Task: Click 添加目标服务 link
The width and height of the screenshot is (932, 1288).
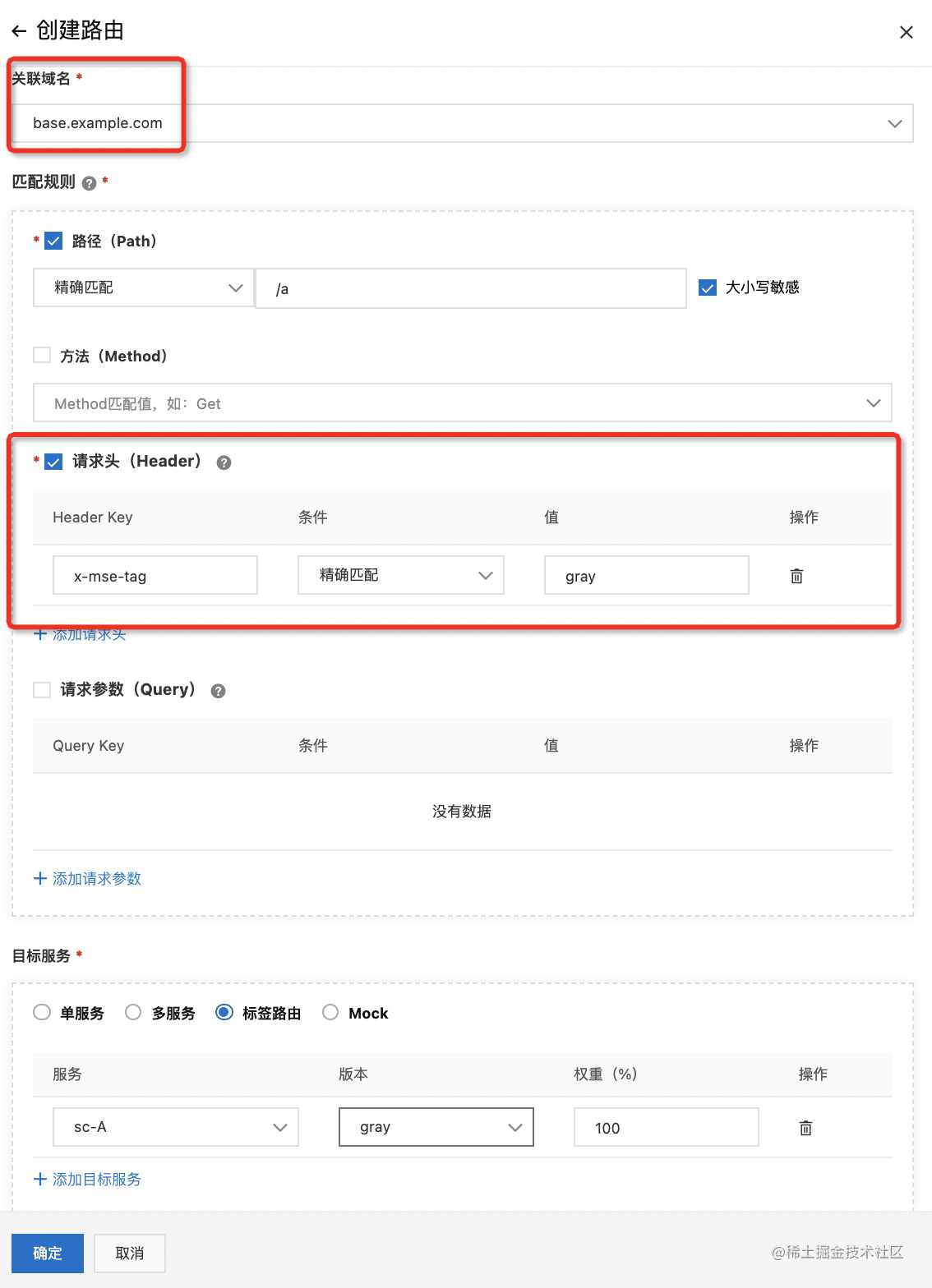Action: pos(87,1180)
